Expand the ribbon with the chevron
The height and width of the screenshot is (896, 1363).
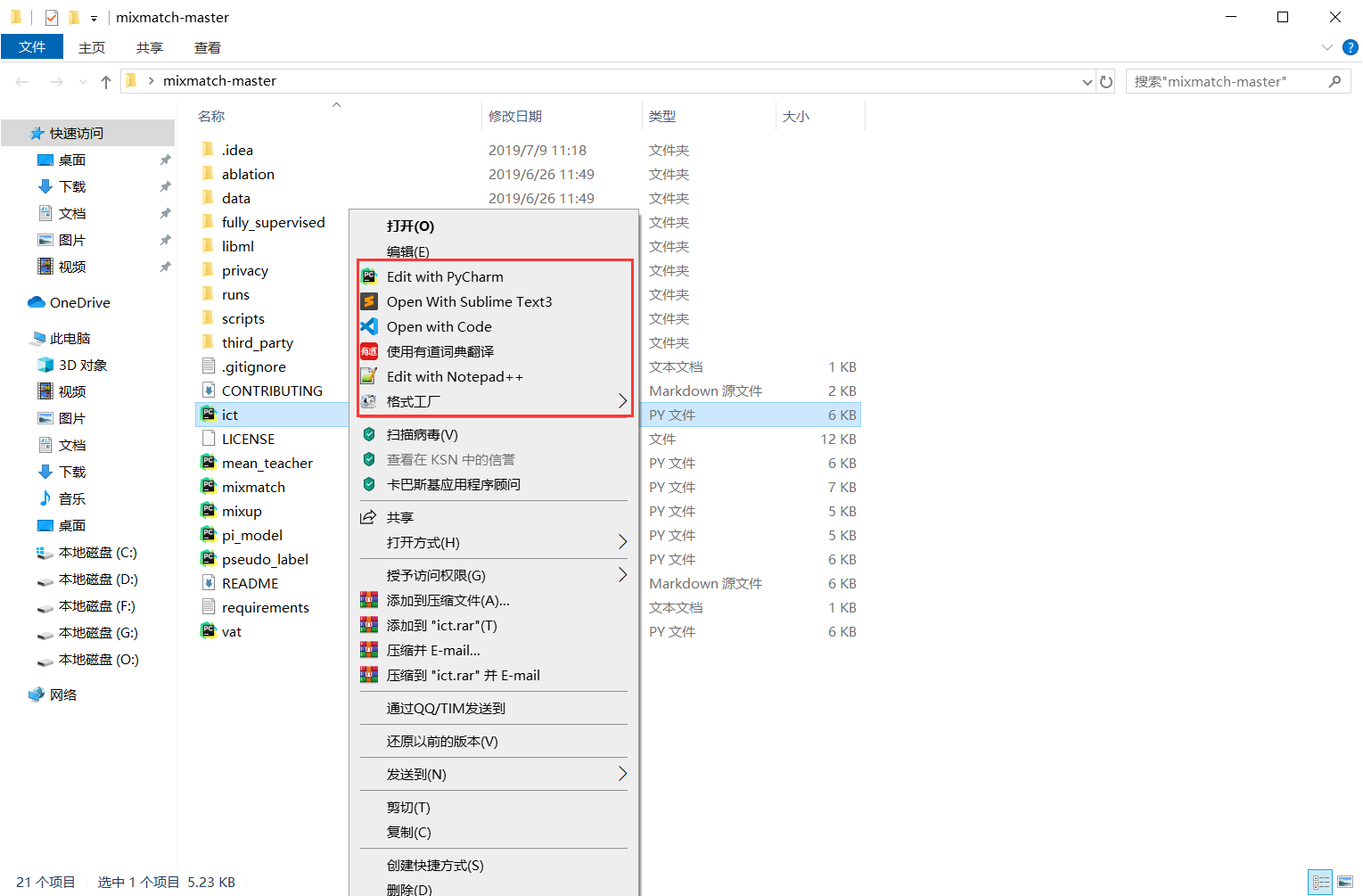(x=1326, y=47)
